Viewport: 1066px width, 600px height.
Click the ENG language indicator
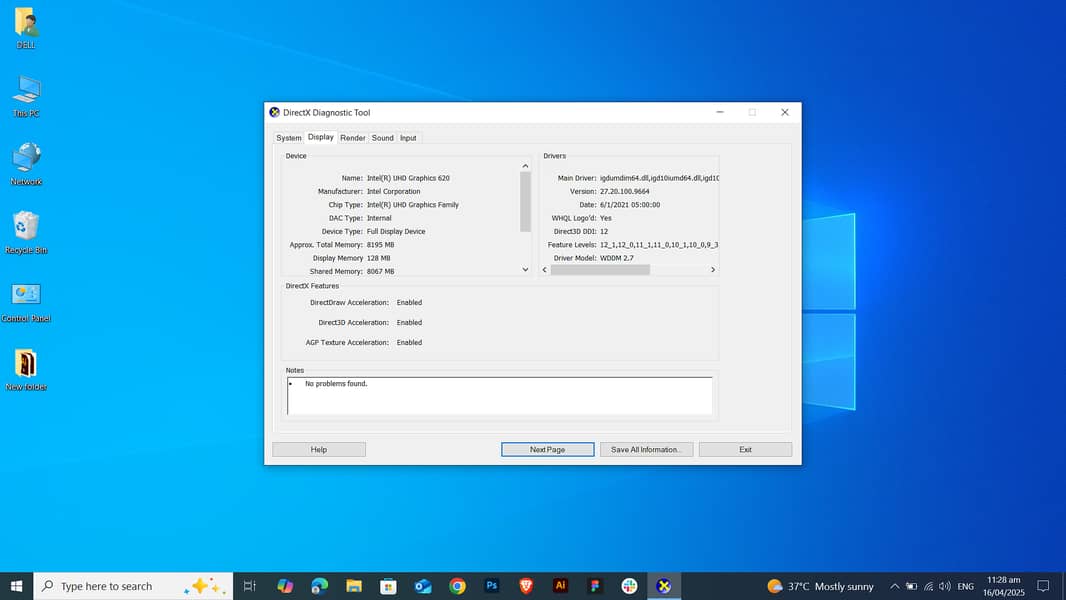tap(965, 586)
